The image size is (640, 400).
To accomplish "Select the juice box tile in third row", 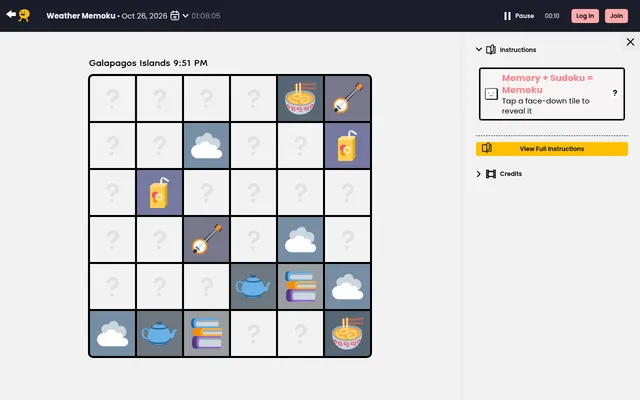I will click(x=159, y=193).
